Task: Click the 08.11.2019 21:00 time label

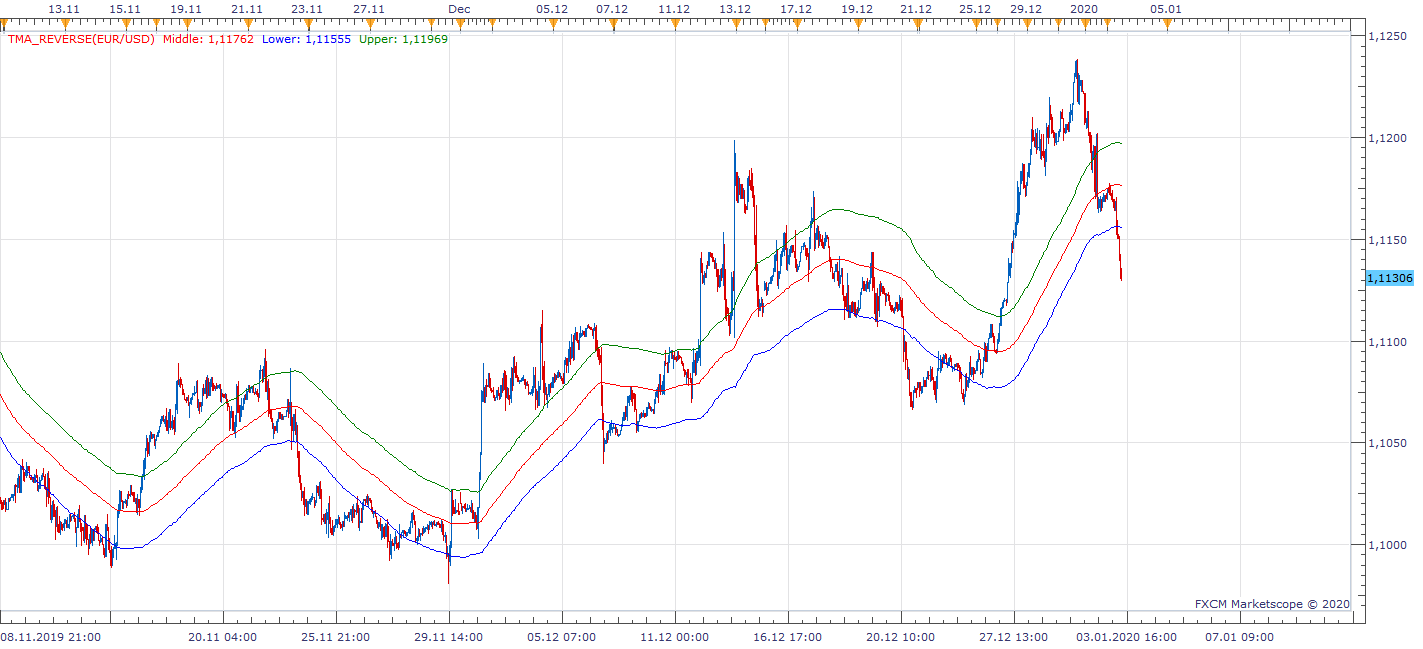Action: [49, 636]
